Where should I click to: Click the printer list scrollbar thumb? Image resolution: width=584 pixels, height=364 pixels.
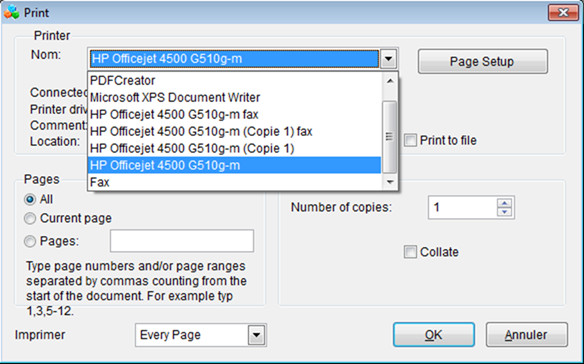390,137
